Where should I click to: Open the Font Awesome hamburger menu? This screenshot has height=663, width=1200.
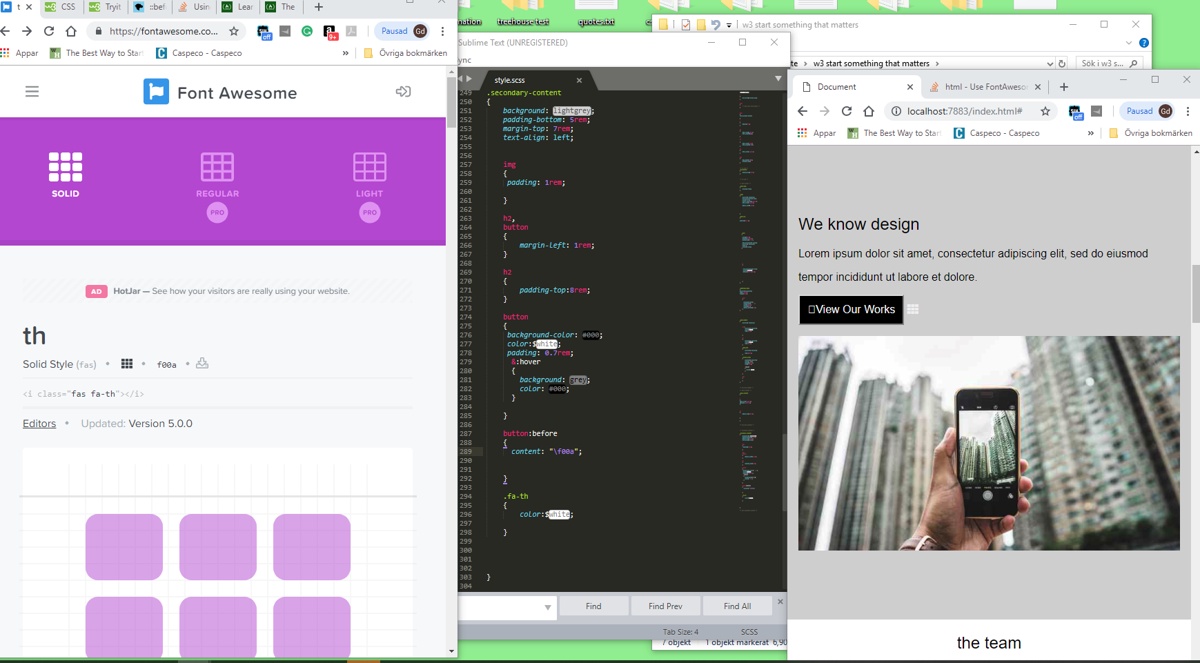coord(32,92)
